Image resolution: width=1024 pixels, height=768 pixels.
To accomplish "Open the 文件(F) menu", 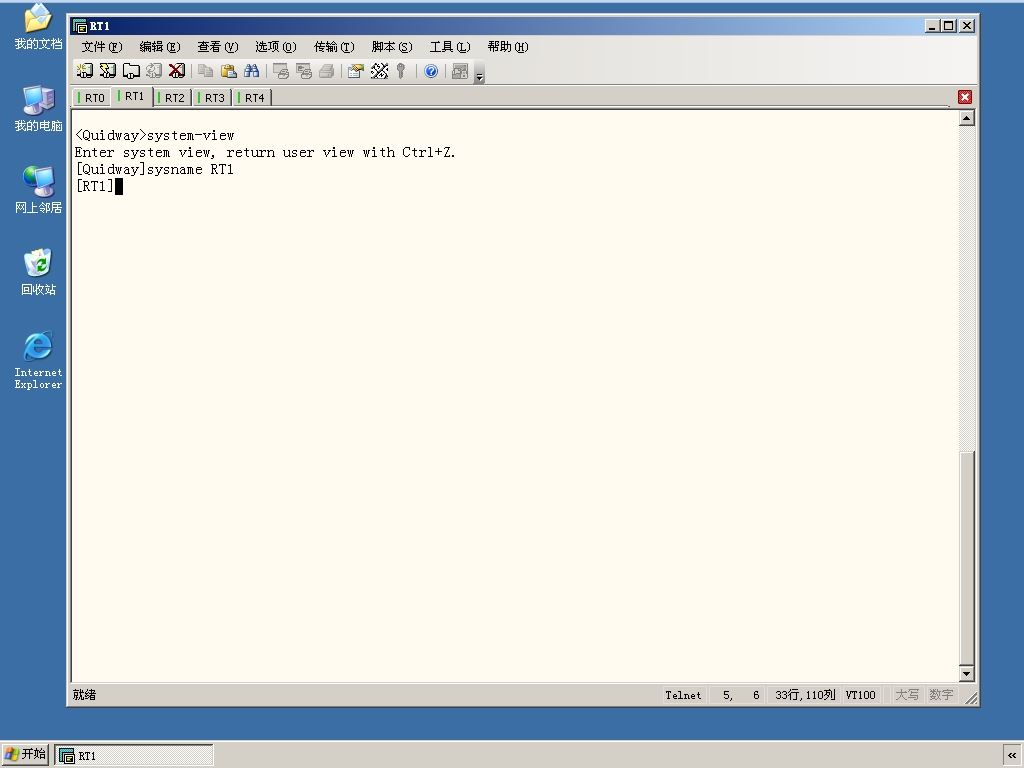I will (102, 46).
